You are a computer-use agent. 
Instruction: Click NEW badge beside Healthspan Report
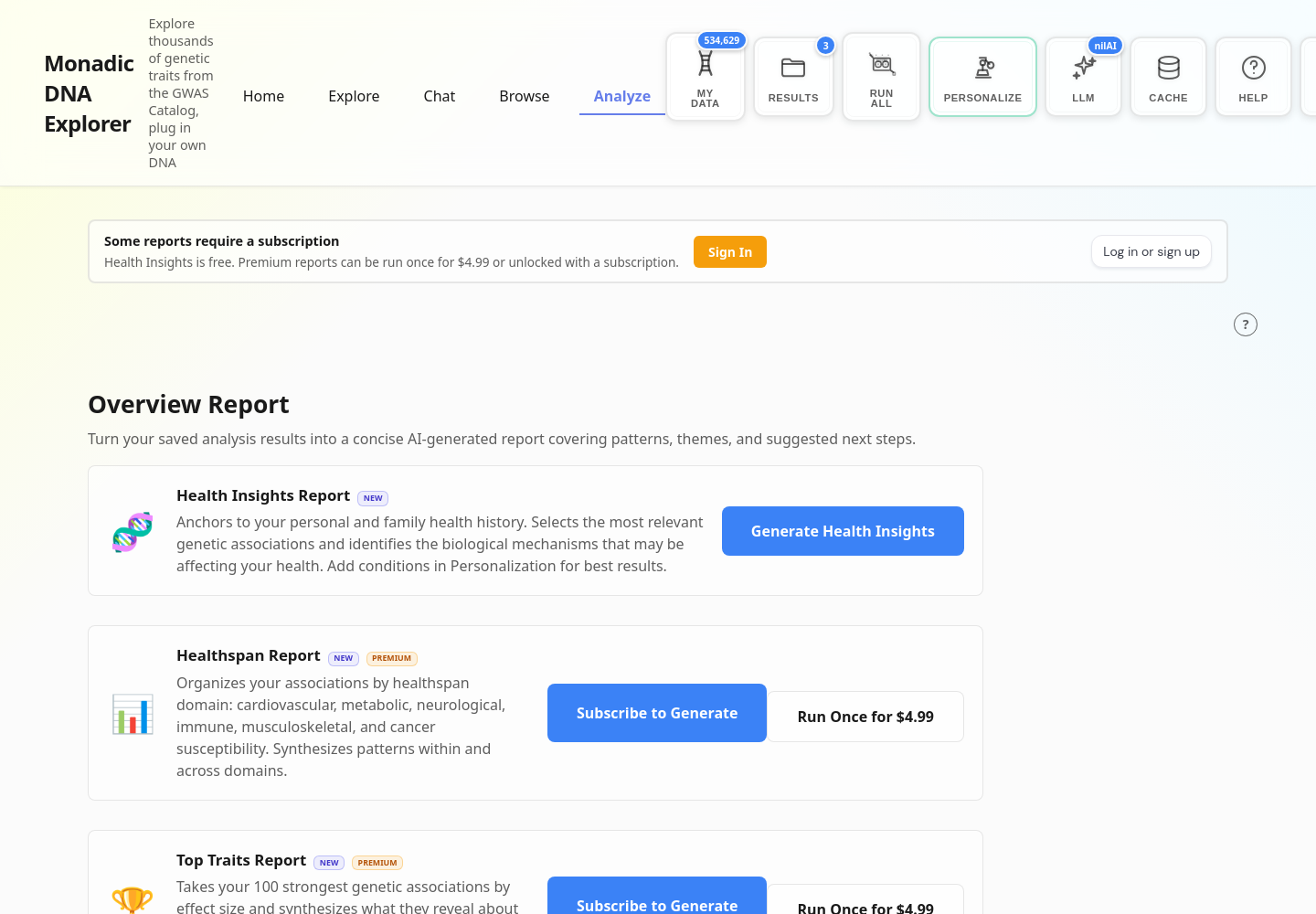(x=344, y=658)
